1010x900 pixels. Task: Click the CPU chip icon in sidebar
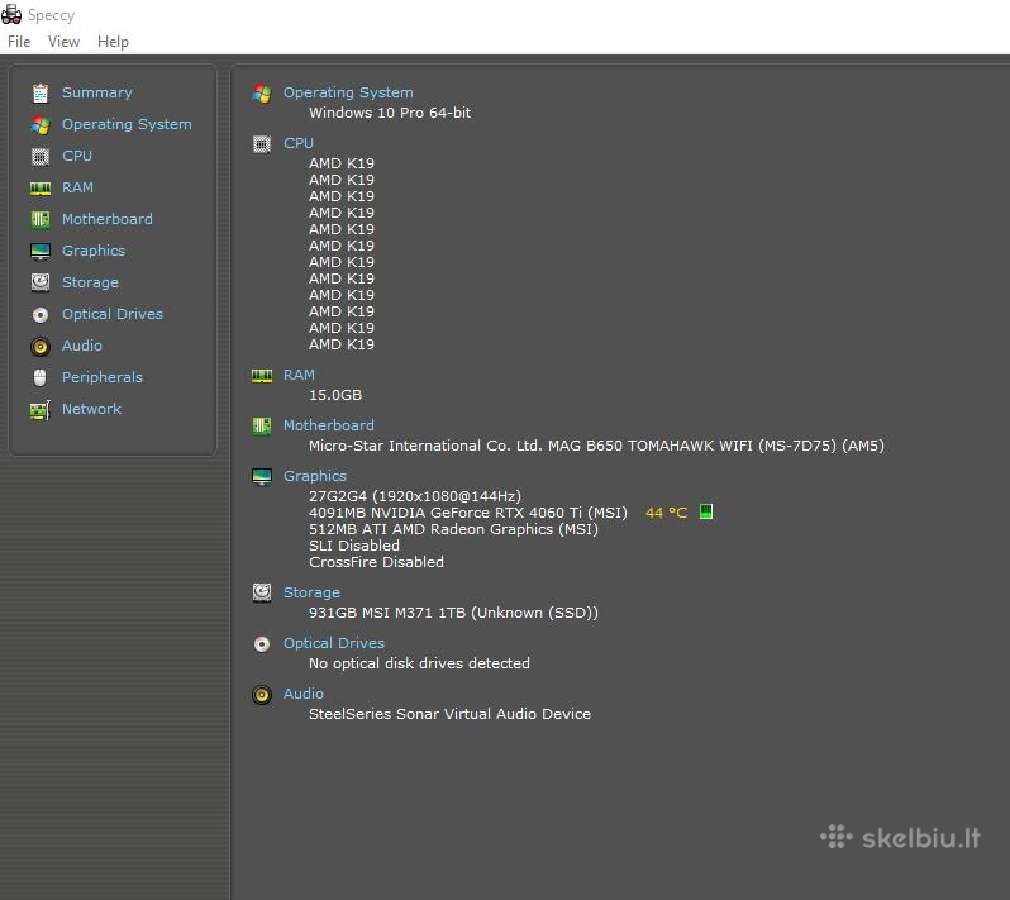(x=40, y=157)
